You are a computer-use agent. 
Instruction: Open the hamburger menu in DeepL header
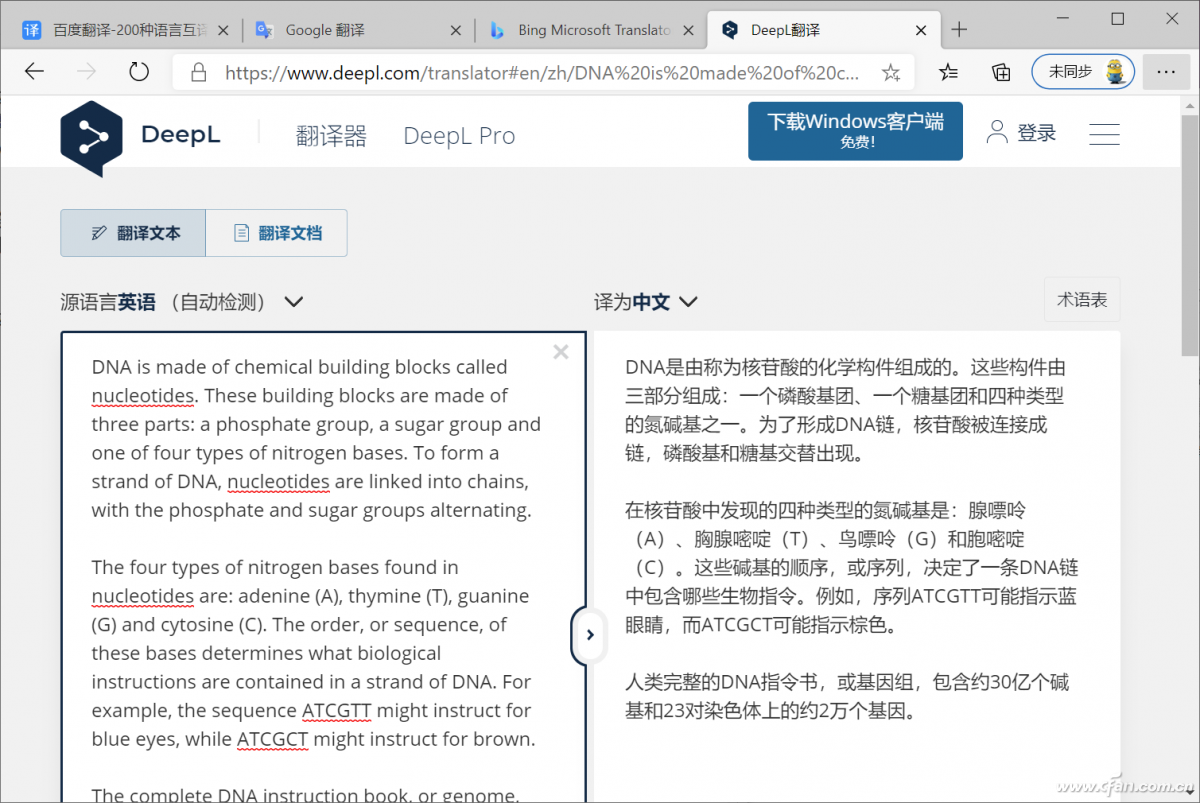1104,133
